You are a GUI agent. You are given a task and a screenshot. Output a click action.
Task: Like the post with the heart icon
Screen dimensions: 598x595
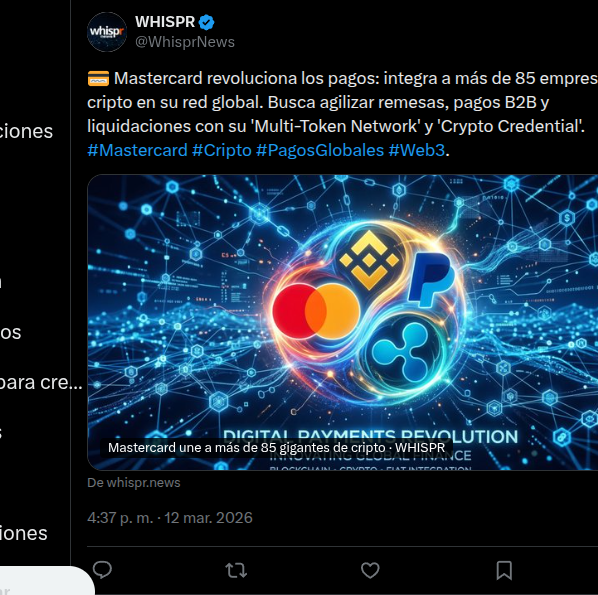(370, 571)
